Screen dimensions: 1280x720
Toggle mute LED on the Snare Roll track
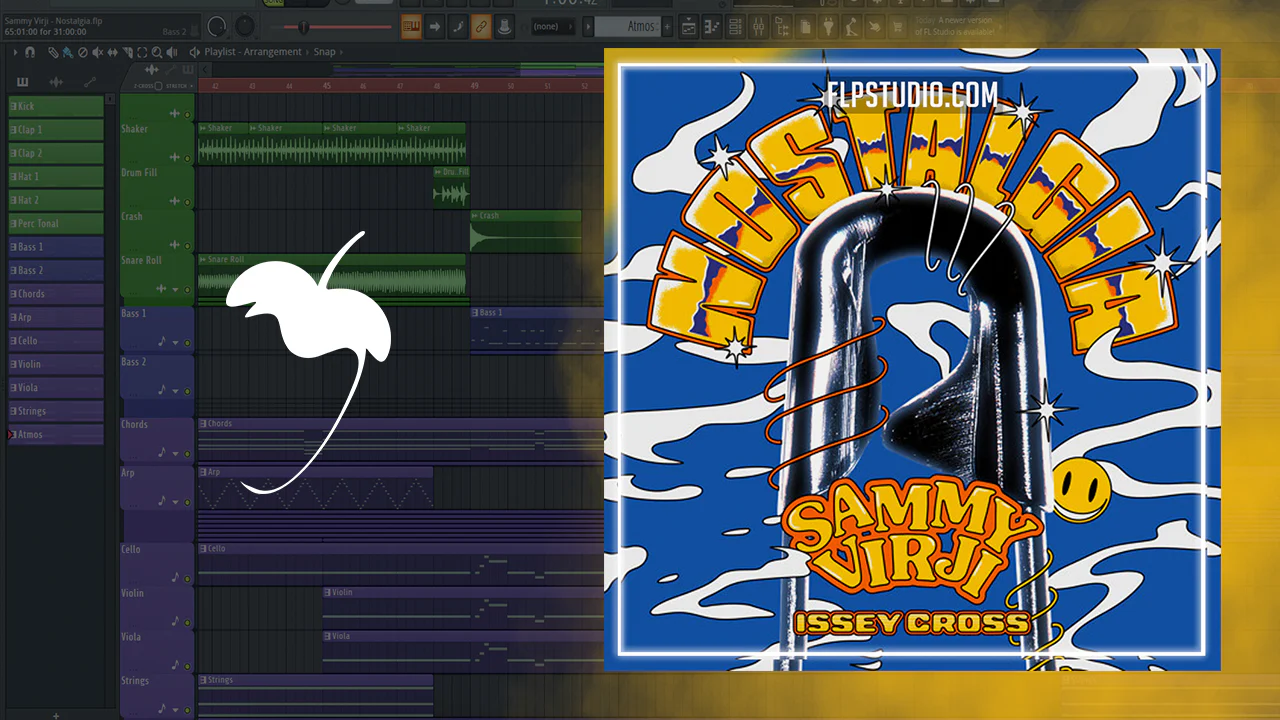[x=187, y=290]
